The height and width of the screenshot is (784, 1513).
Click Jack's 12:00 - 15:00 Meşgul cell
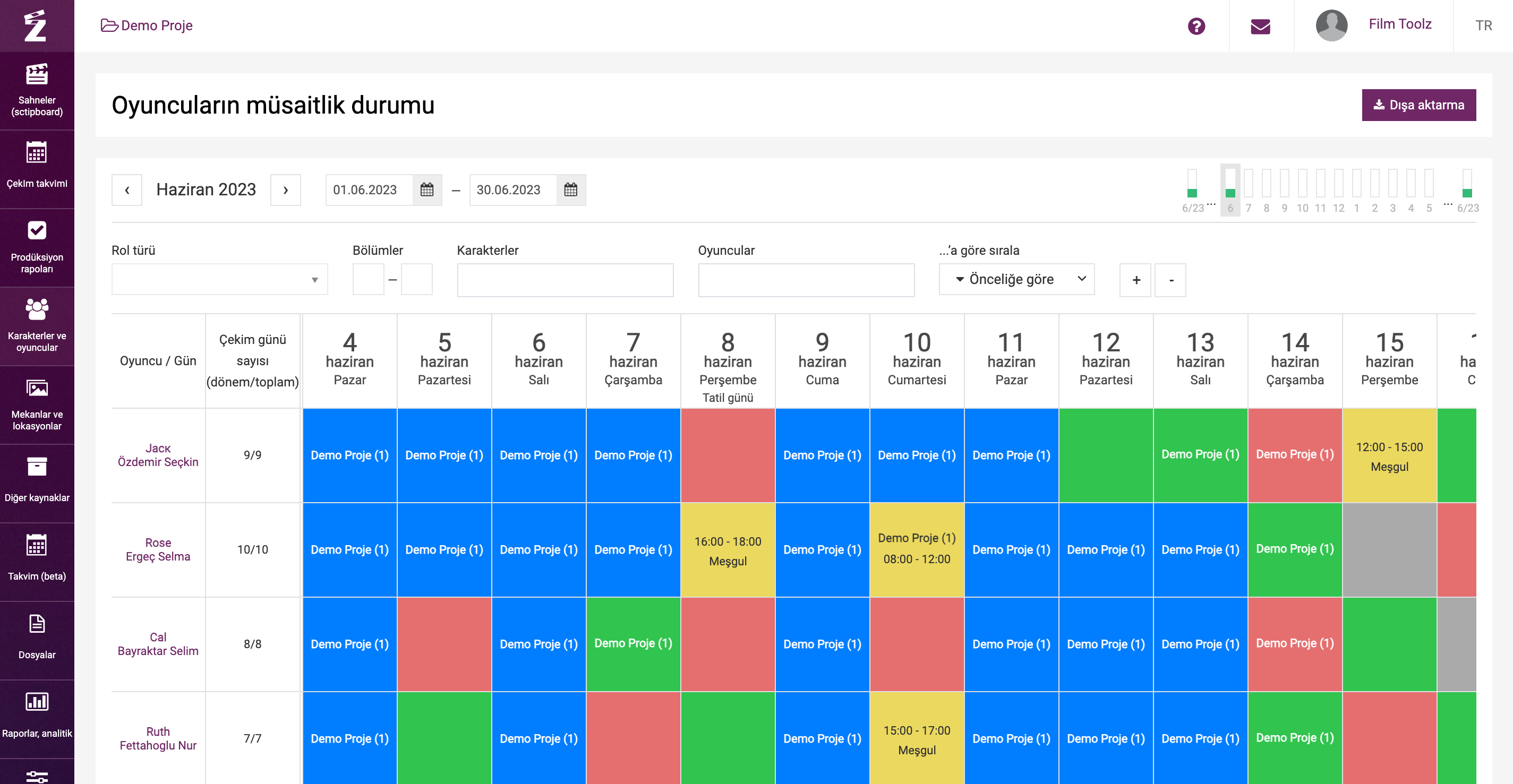(x=1389, y=455)
